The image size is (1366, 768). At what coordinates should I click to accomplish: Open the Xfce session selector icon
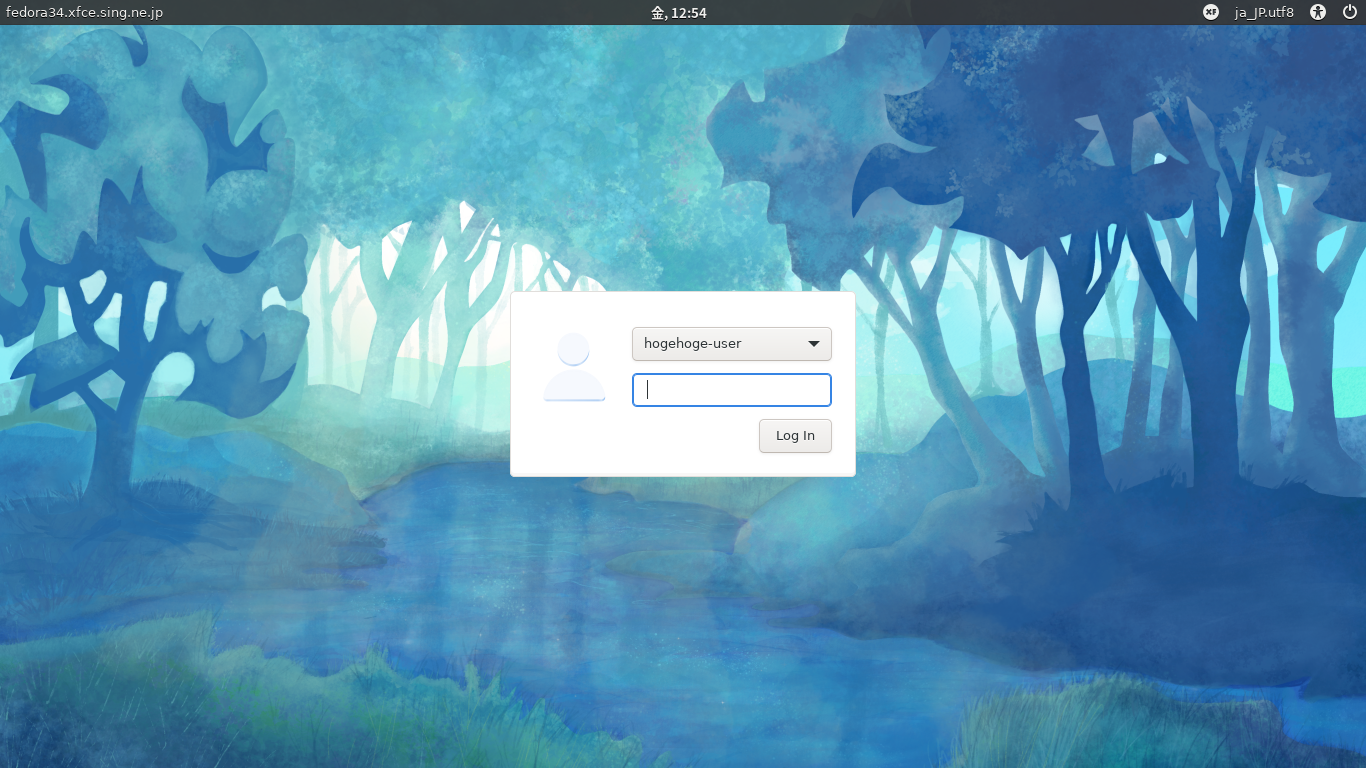pos(1211,12)
